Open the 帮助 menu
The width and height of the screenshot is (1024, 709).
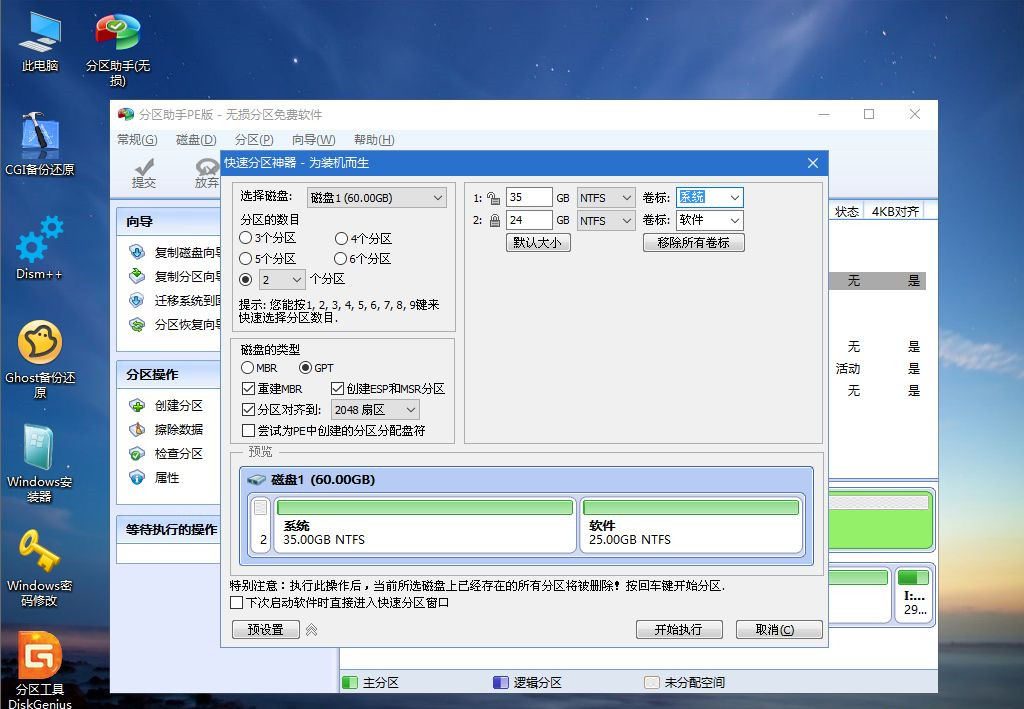click(x=373, y=140)
